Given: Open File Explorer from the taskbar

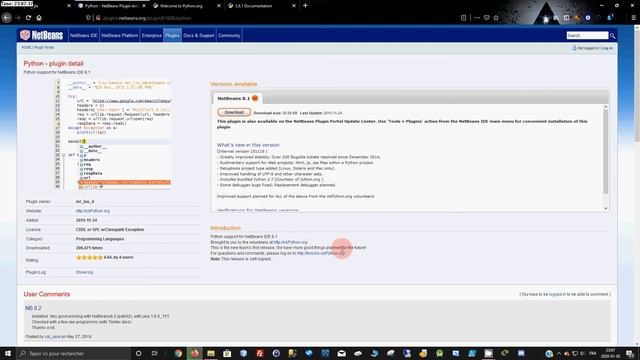Looking at the screenshot, I should (x=211, y=353).
